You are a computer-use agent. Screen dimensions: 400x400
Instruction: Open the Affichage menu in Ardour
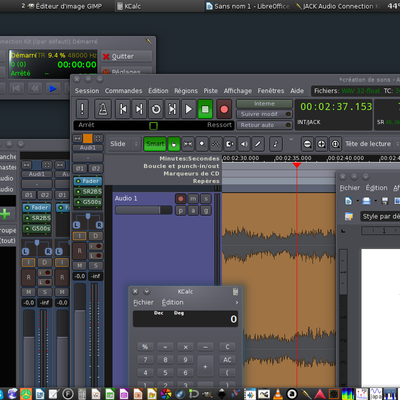(x=238, y=91)
